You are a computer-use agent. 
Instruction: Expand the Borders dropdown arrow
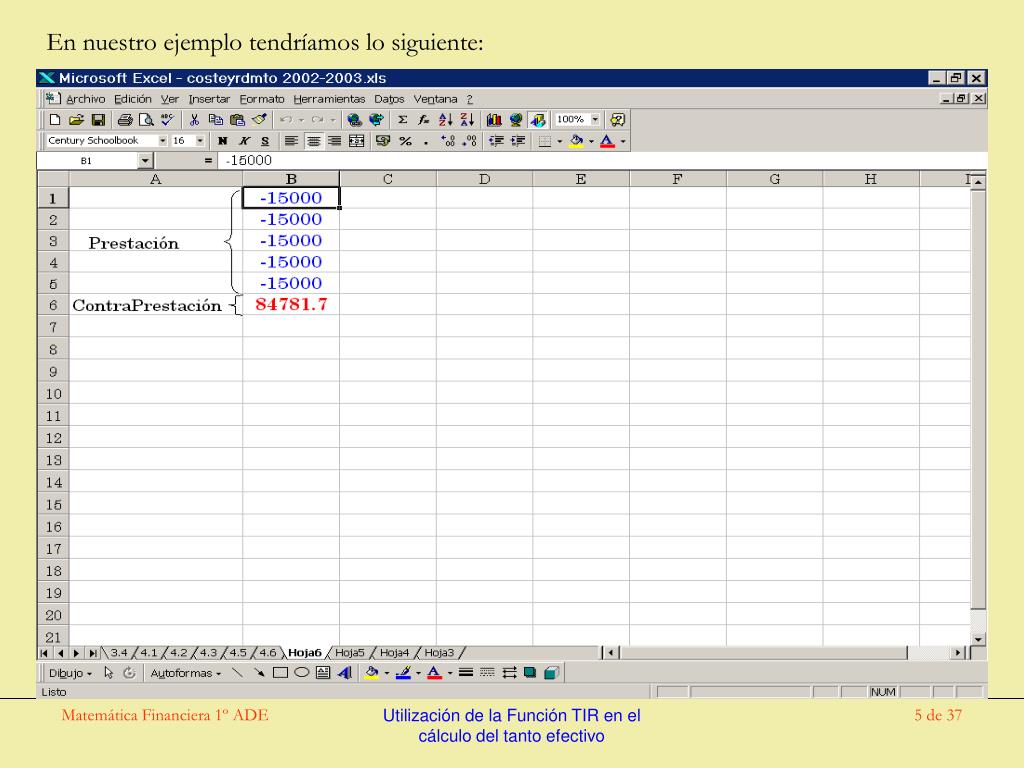point(560,141)
